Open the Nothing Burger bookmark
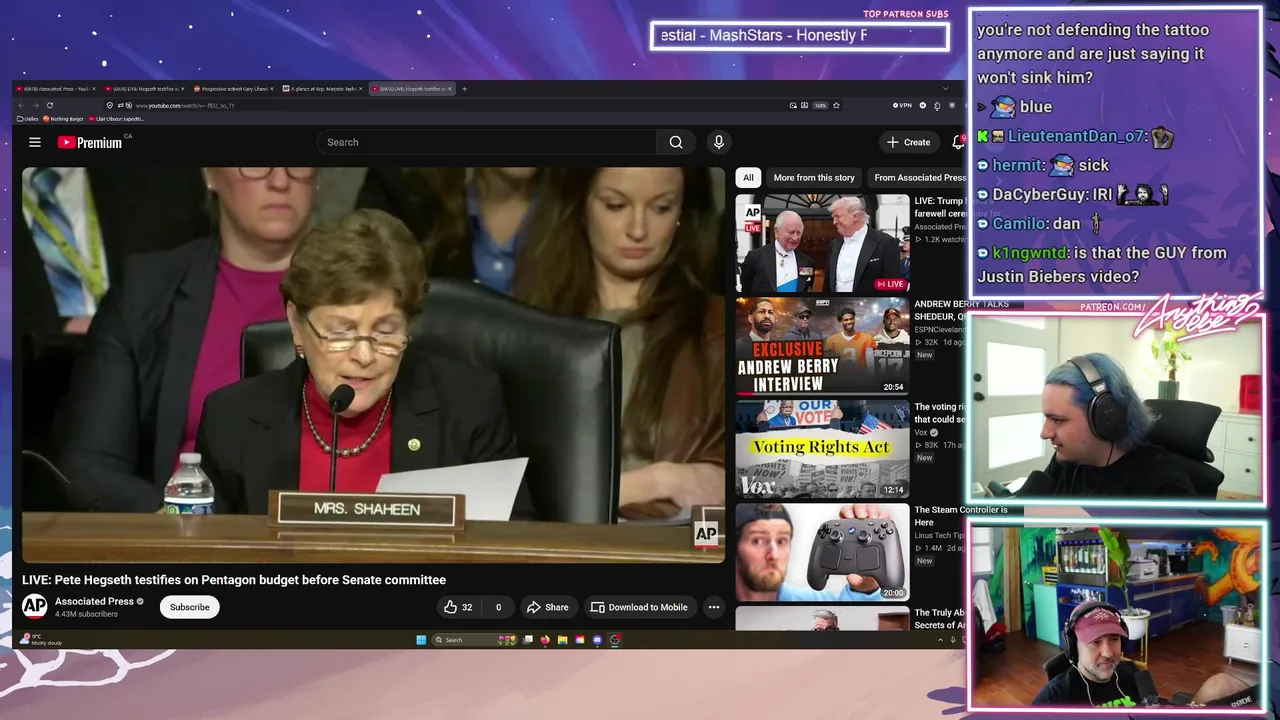Viewport: 1280px width, 720px height. [x=63, y=119]
